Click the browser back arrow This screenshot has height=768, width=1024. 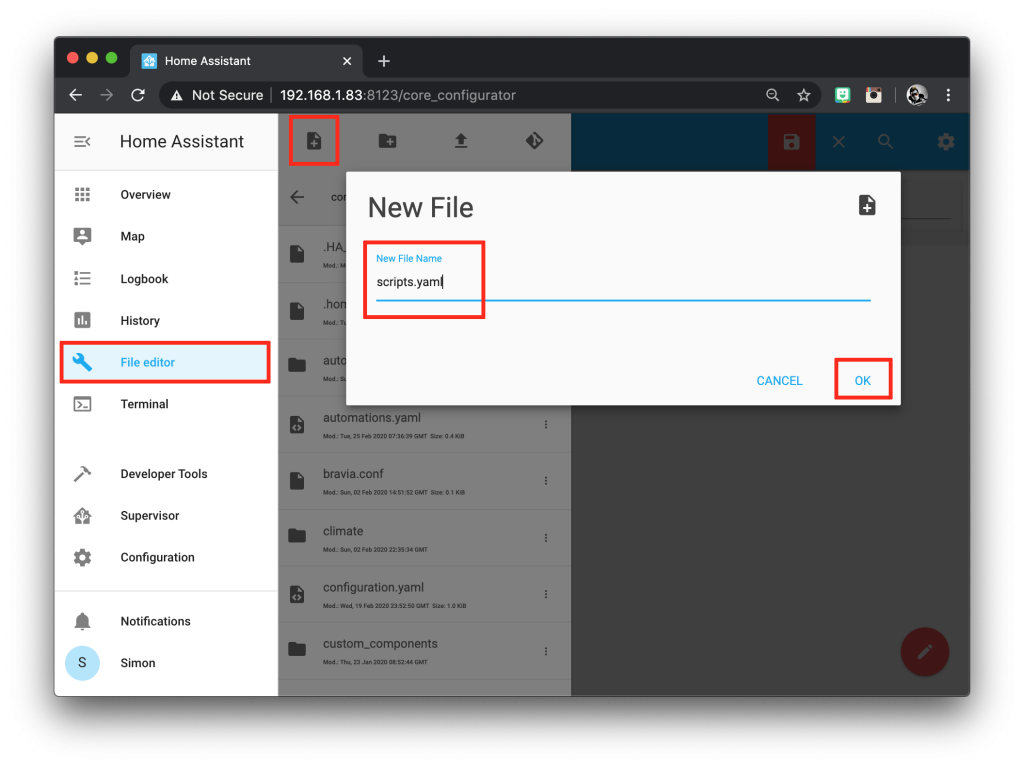pyautogui.click(x=76, y=95)
